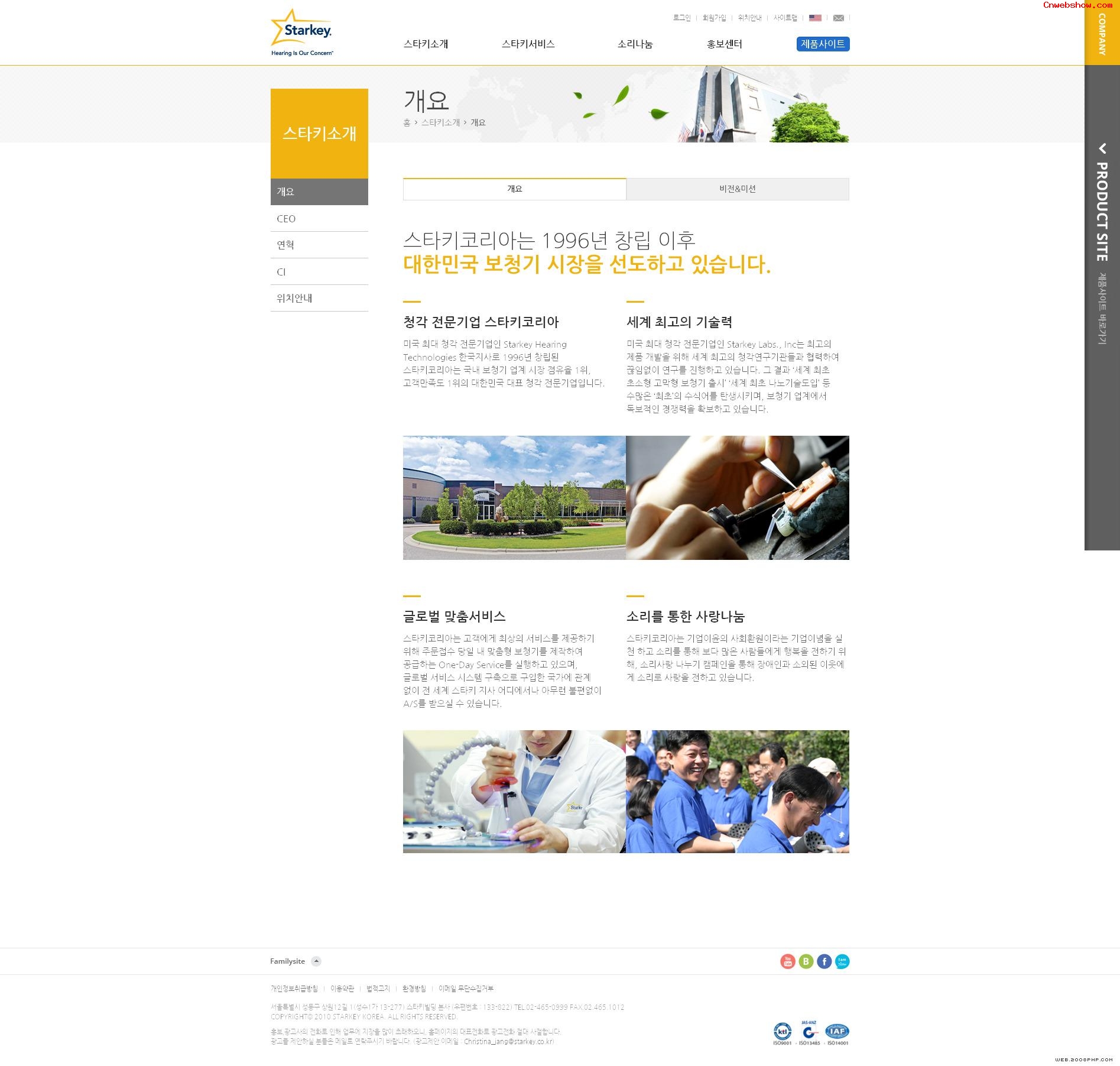1120x1066 pixels.
Task: Open the green blog B icon
Action: [x=806, y=961]
